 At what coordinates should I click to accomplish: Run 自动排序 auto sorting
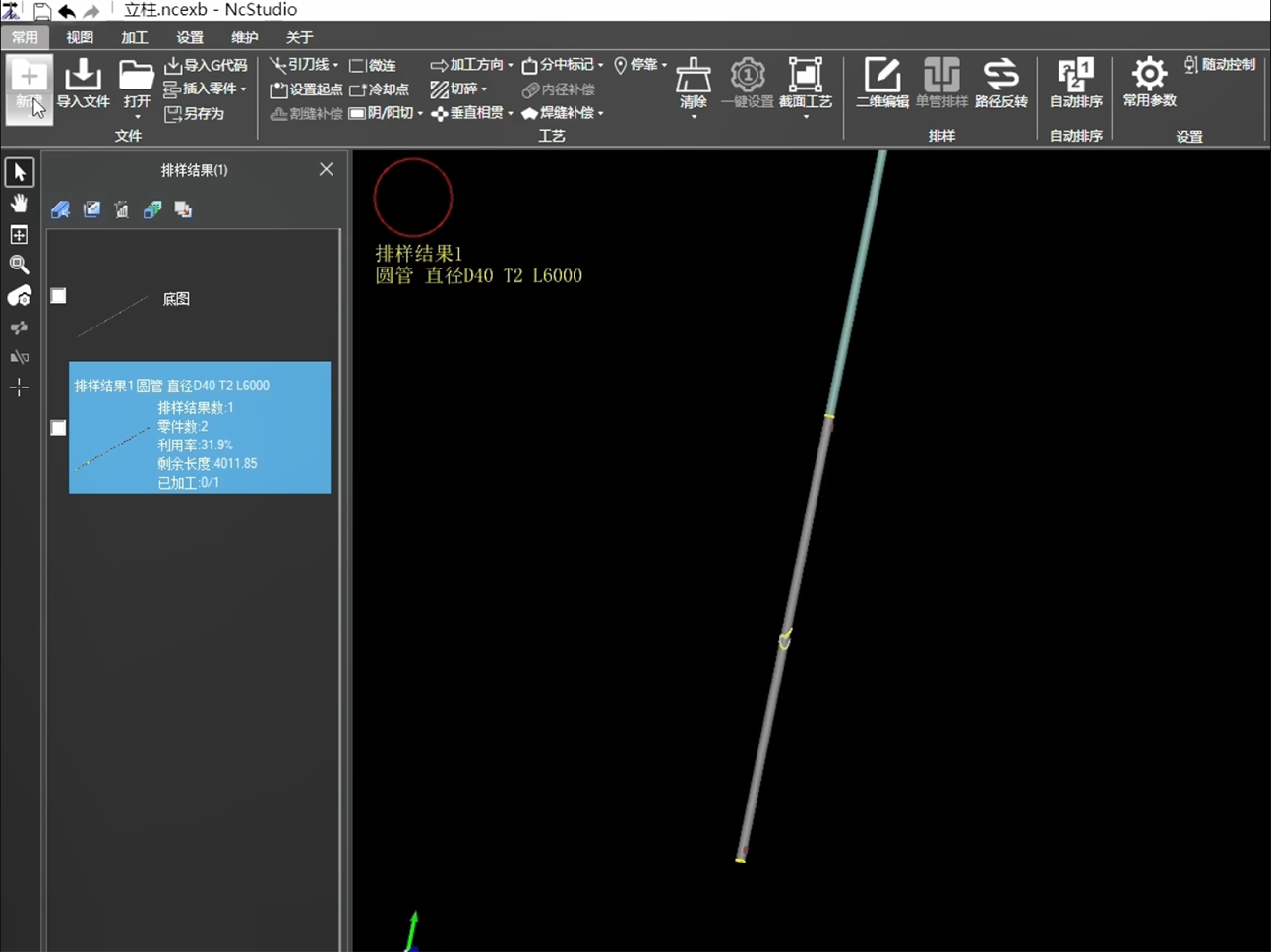tap(1075, 83)
